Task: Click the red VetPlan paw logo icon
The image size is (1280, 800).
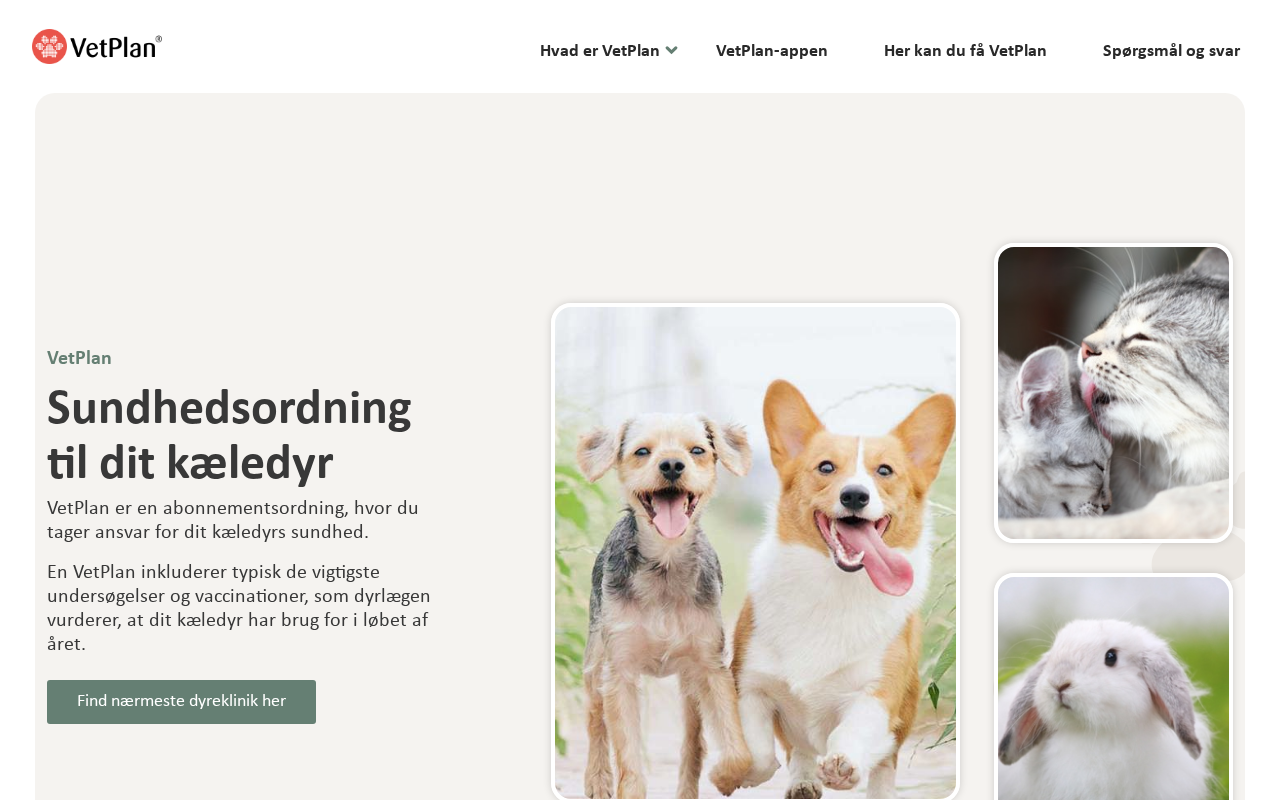Action: click(49, 47)
